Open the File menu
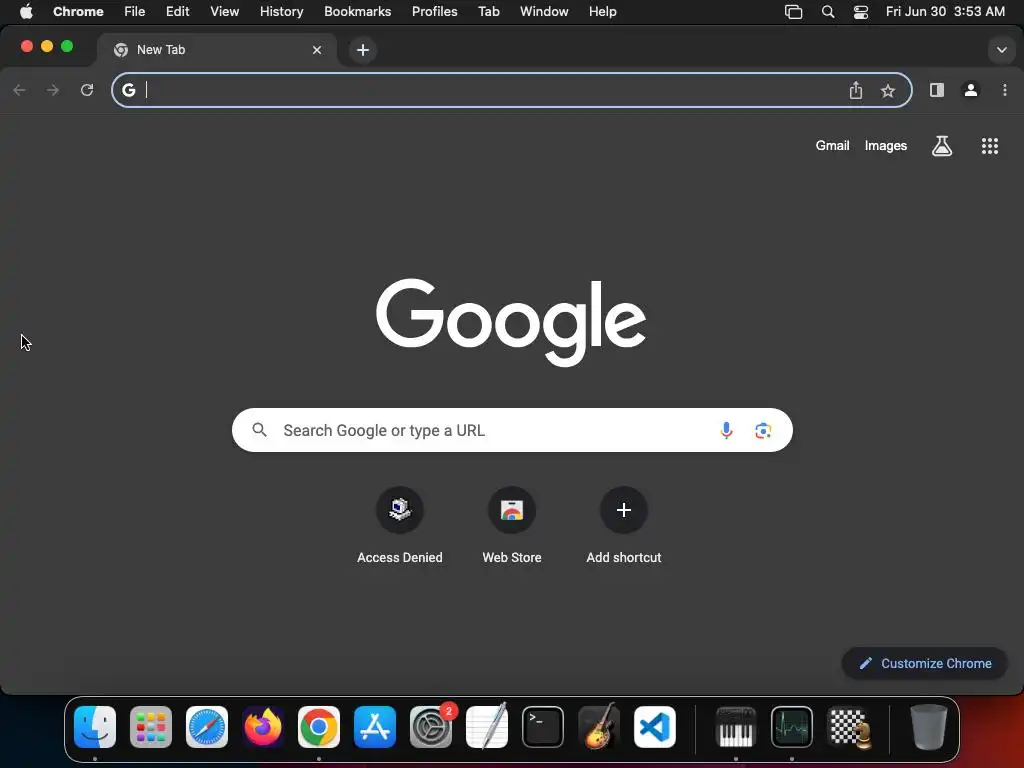The width and height of the screenshot is (1024, 768). 135,12
